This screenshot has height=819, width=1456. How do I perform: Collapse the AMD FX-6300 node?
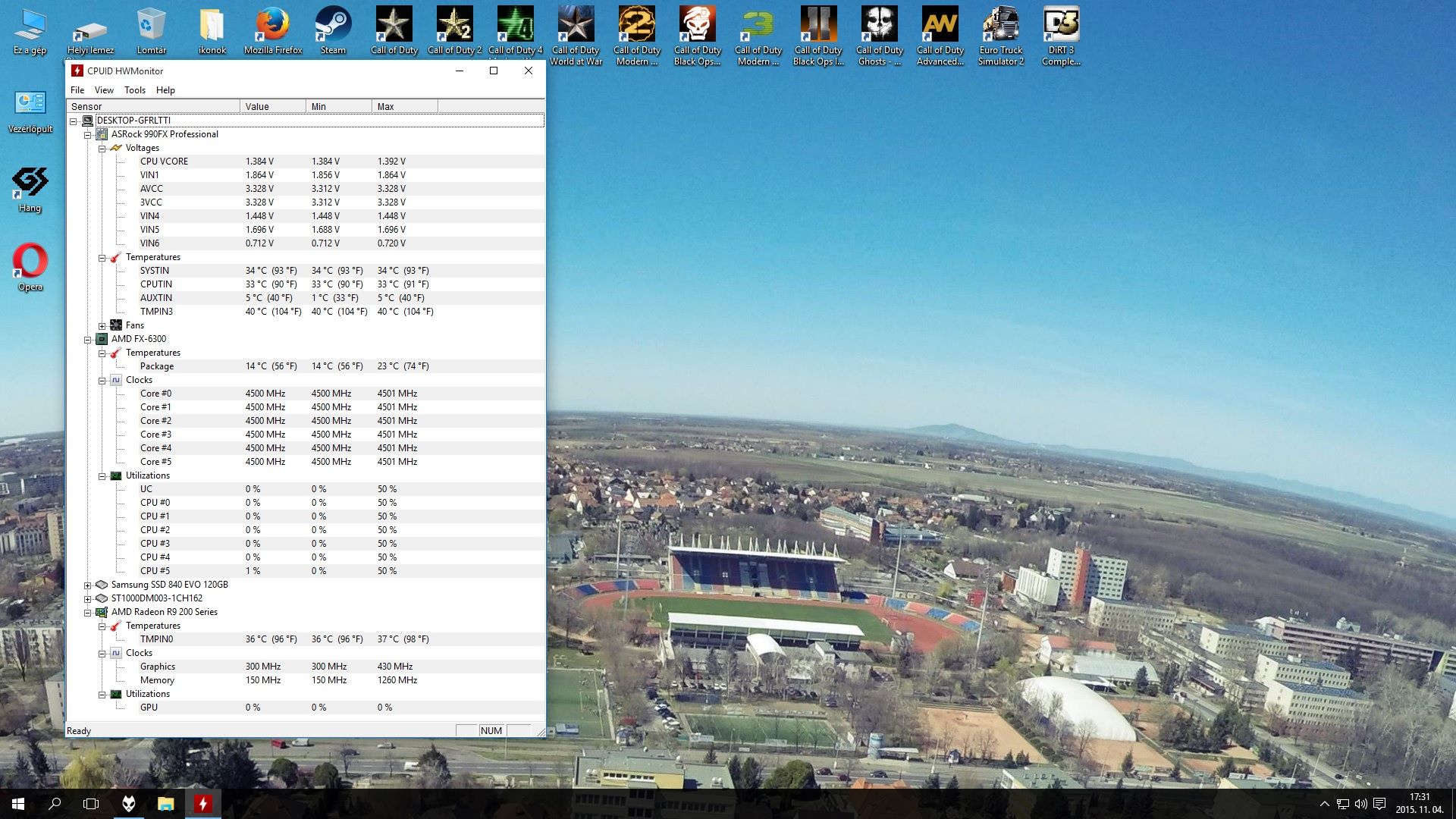87,339
